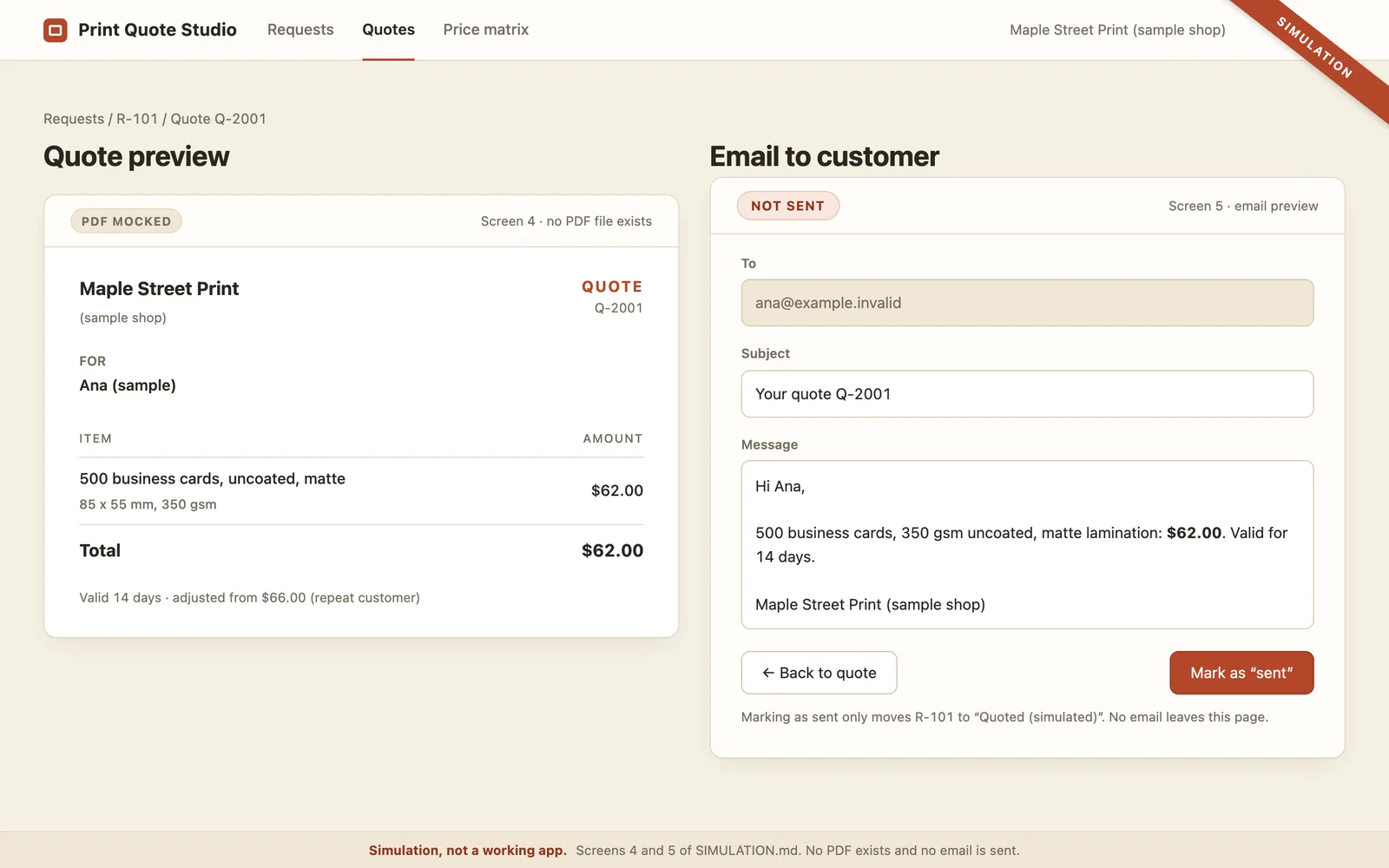This screenshot has width=1389, height=868.
Task: Focus the To email address field
Action: [x=1027, y=303]
